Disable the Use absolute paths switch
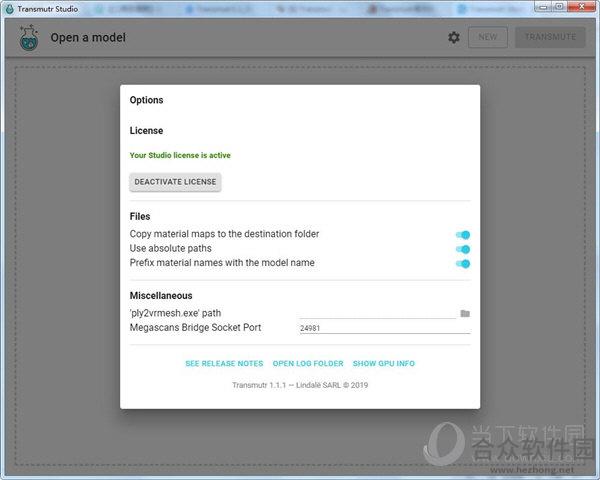600x480 pixels. coord(463,249)
